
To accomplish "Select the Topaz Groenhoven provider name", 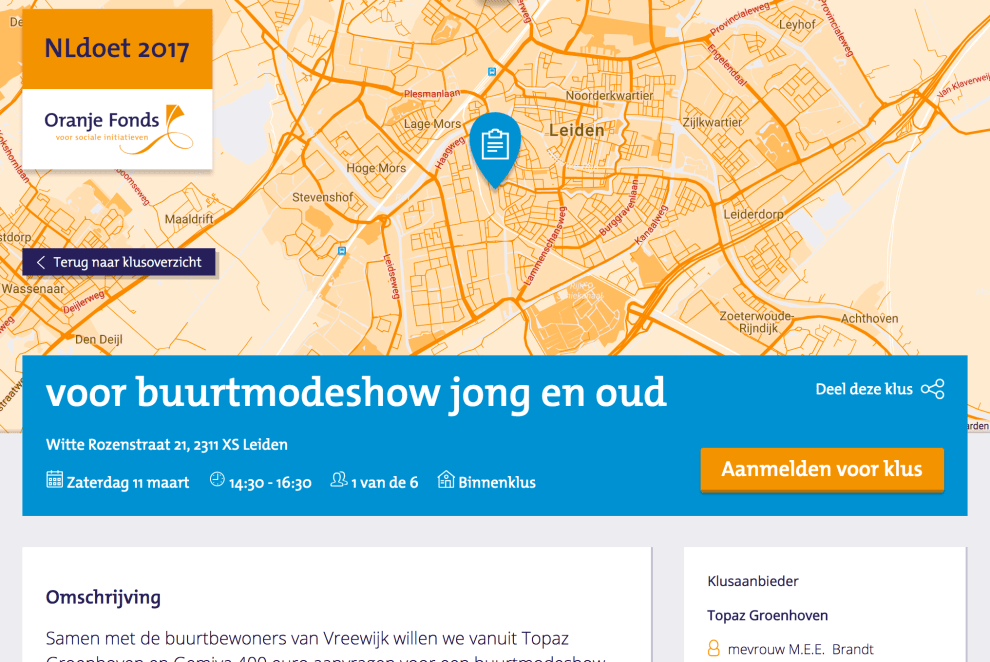I will click(x=767, y=615).
